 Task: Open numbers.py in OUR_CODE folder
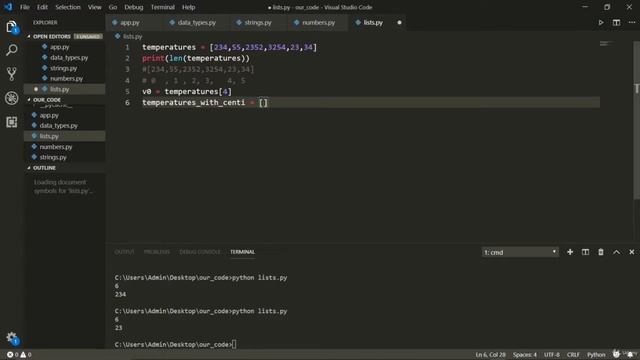(65, 147)
